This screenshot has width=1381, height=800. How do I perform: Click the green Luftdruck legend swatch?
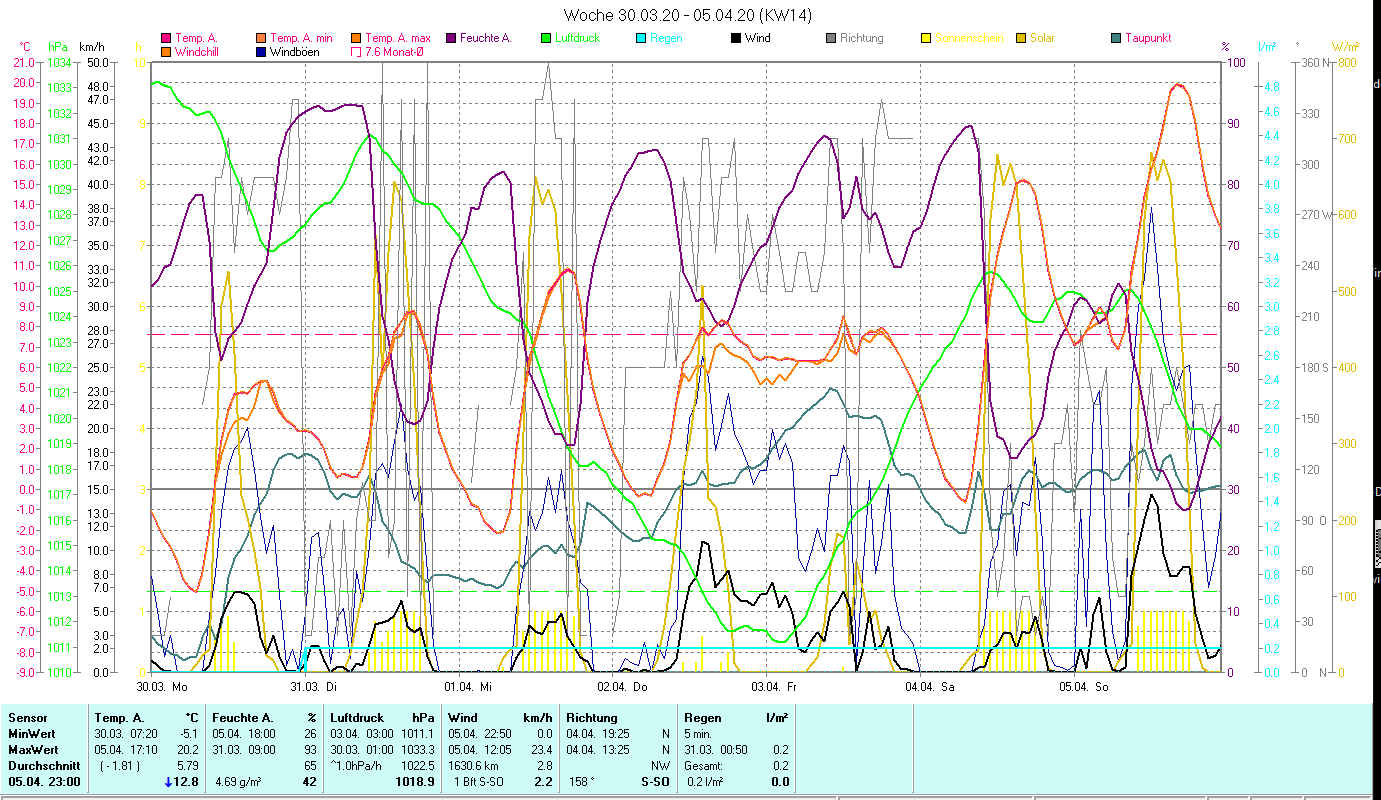[547, 38]
